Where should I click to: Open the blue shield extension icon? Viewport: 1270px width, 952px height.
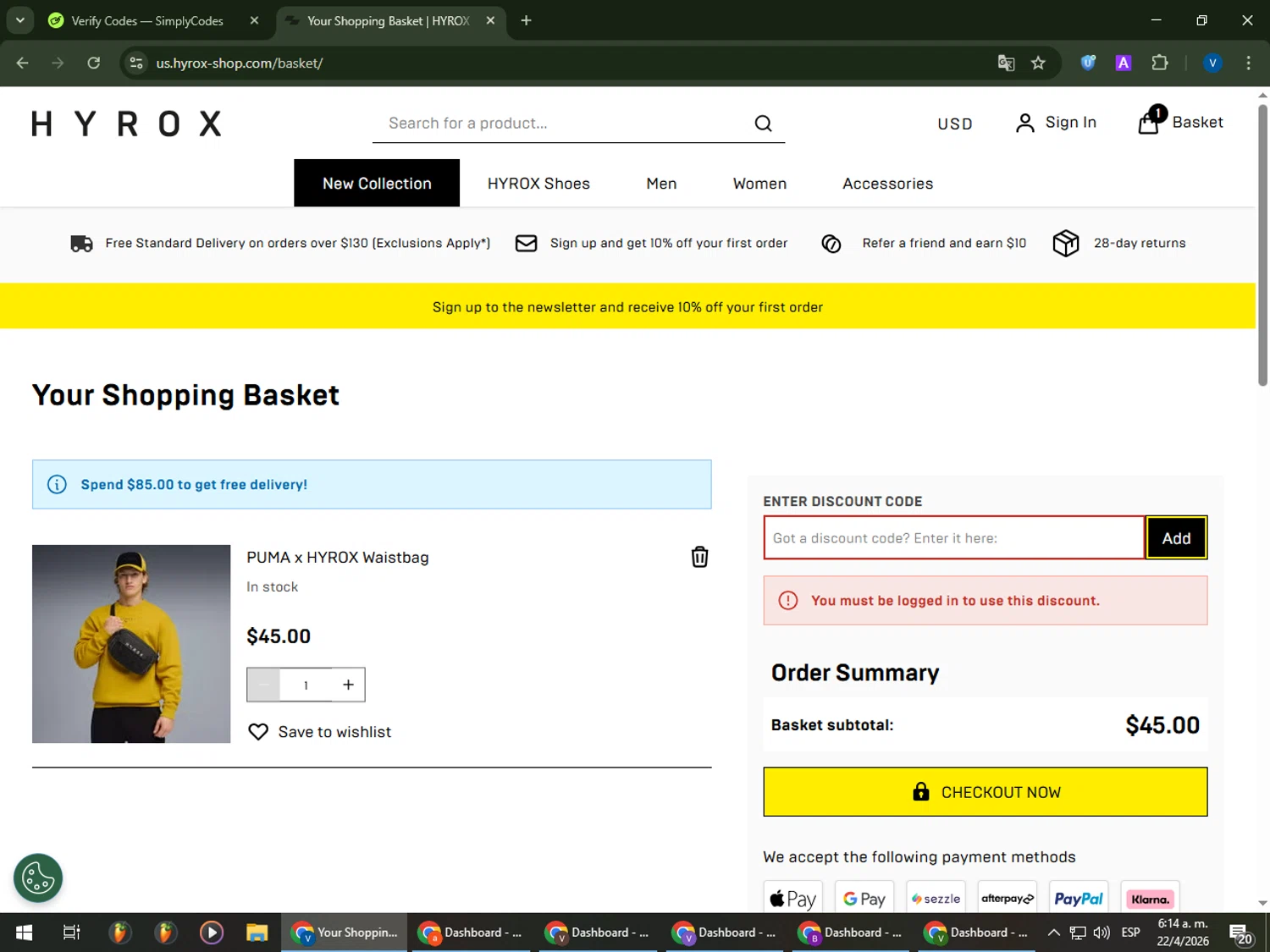pos(1088,63)
